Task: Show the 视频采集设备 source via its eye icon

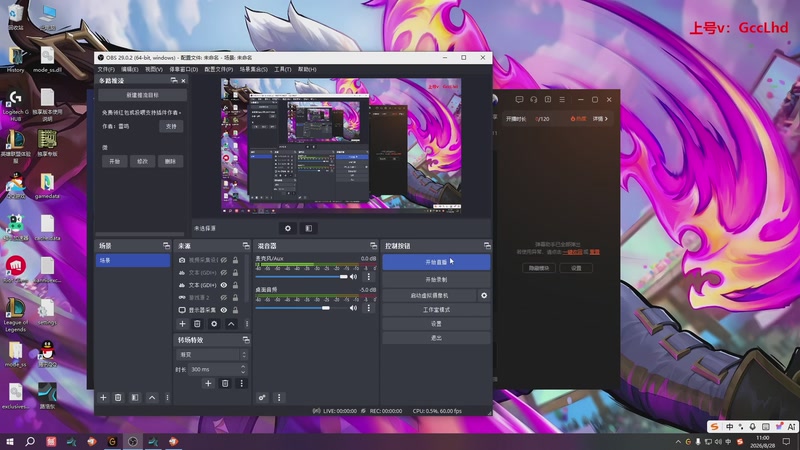Action: (223, 260)
